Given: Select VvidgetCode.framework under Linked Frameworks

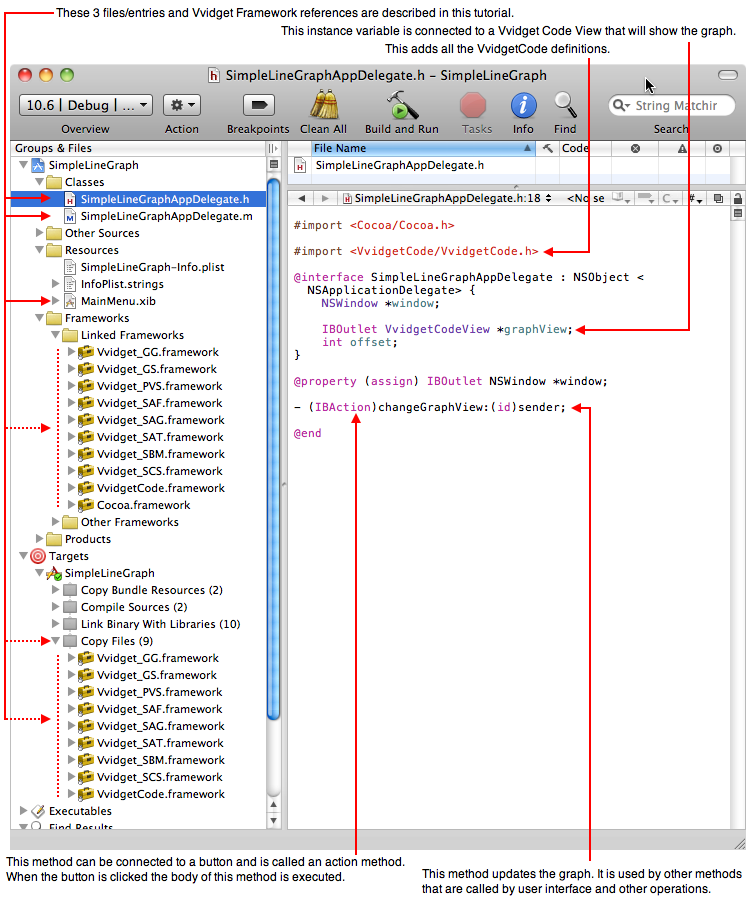Looking at the screenshot, I should pos(161,488).
